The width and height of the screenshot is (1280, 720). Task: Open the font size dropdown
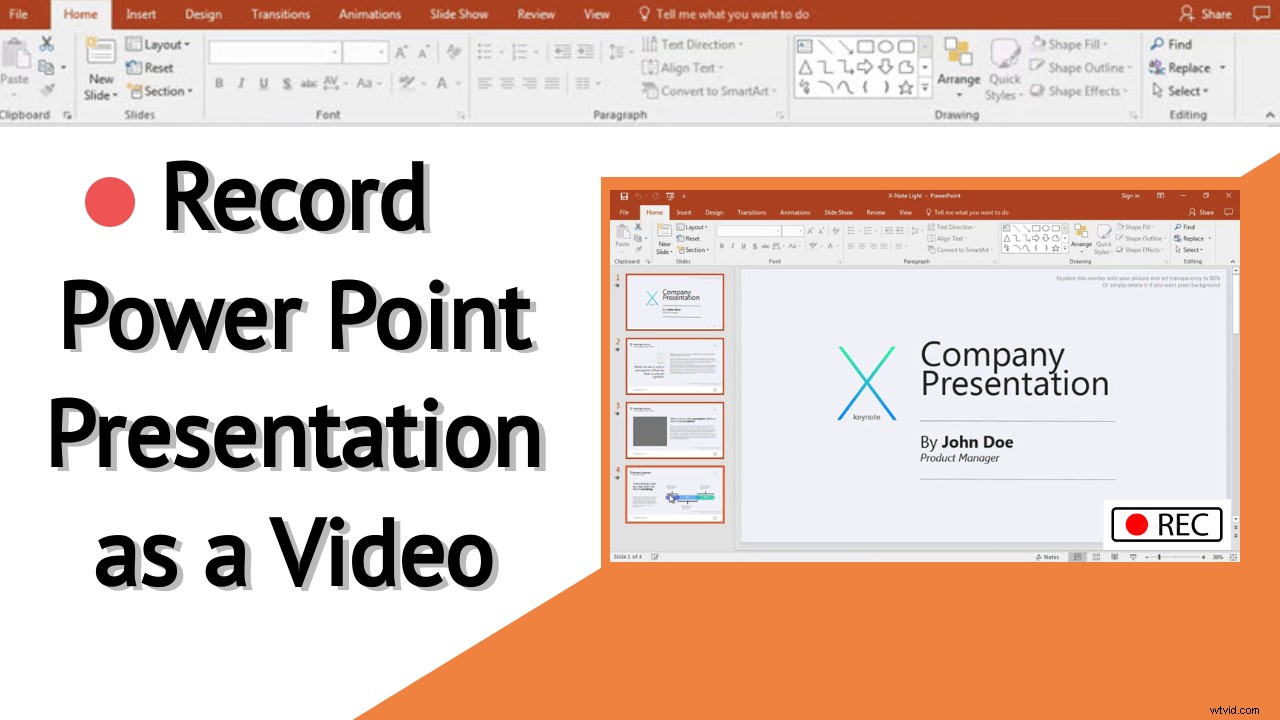tap(381, 51)
